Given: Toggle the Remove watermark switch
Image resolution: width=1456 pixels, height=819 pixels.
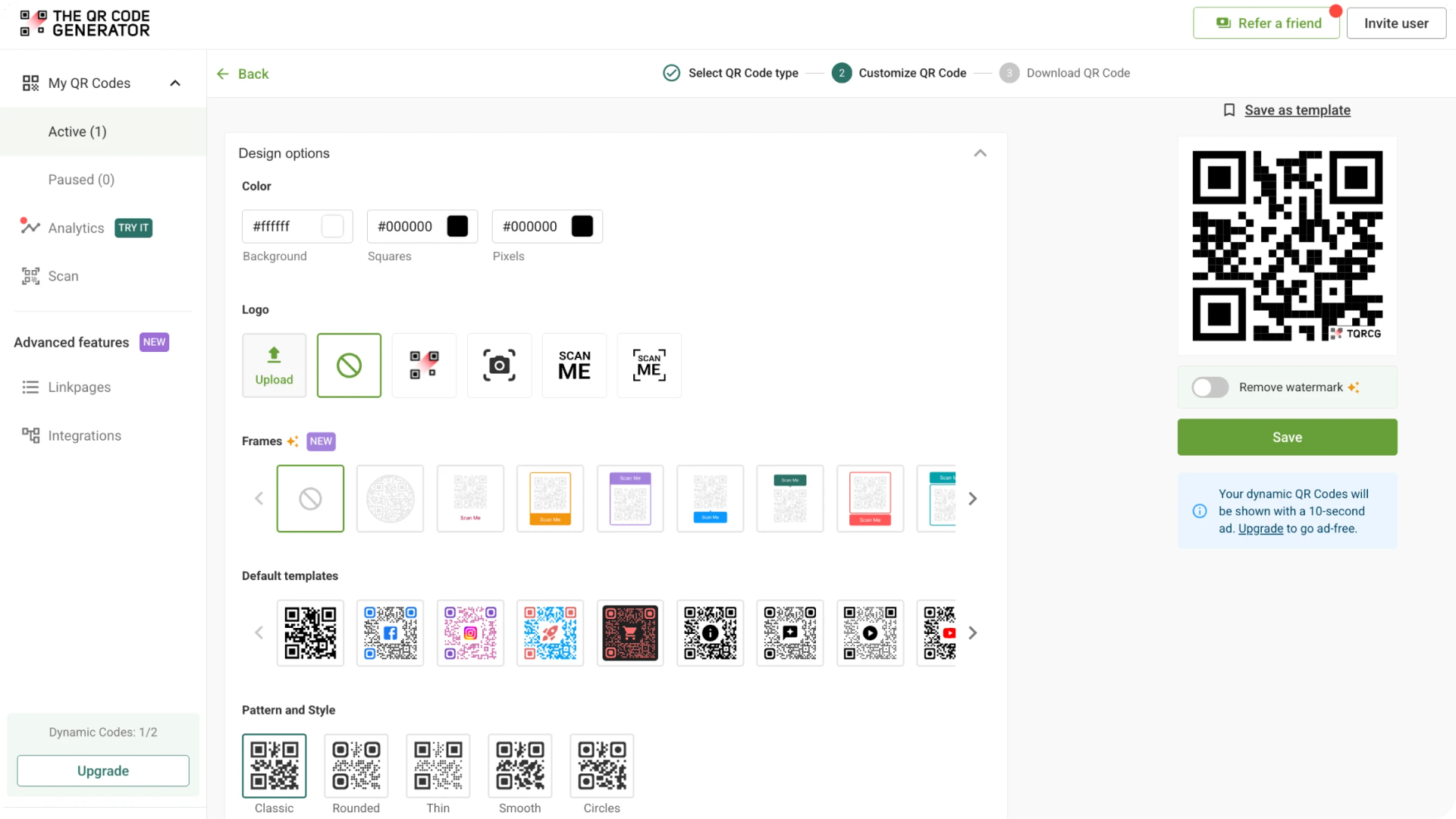Looking at the screenshot, I should click(1210, 388).
